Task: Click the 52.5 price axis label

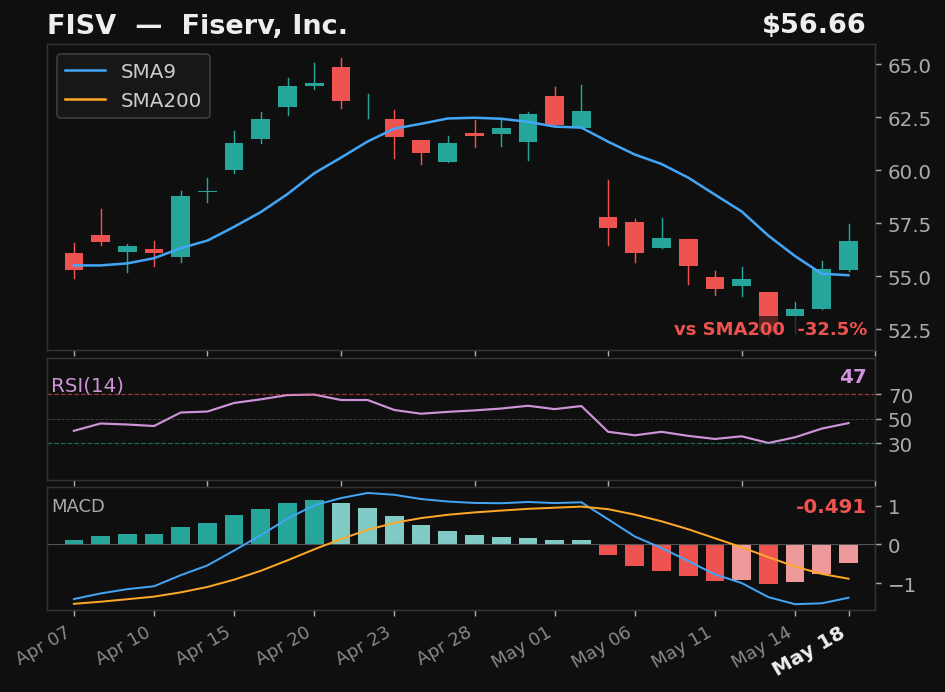Action: (909, 331)
